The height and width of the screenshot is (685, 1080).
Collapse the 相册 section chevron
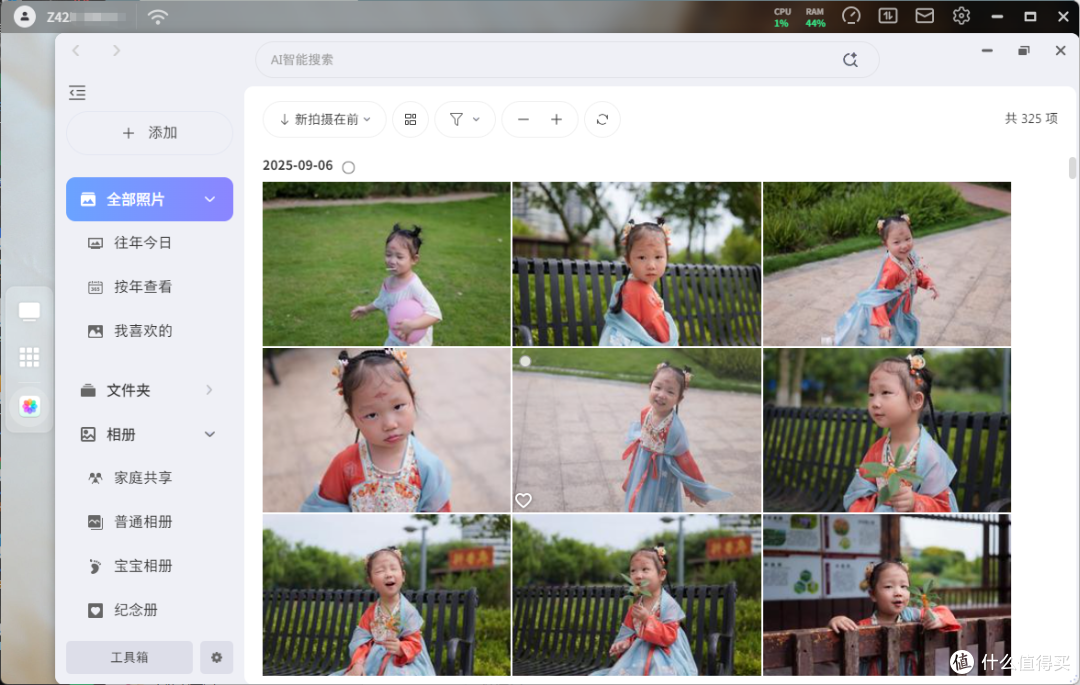click(x=210, y=434)
